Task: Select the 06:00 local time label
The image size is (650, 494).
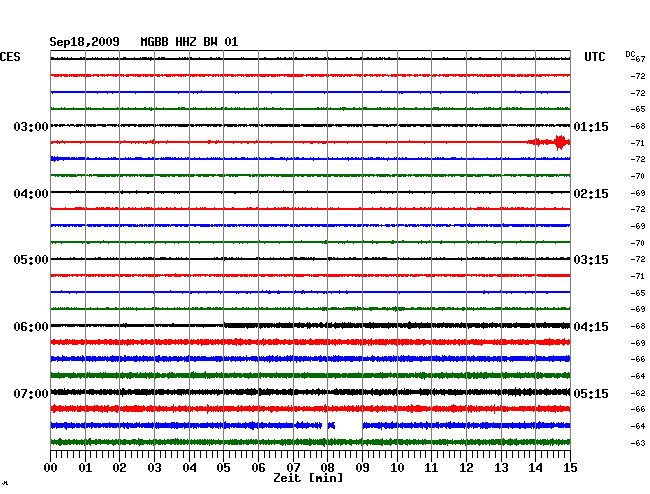Action: [x=31, y=327]
